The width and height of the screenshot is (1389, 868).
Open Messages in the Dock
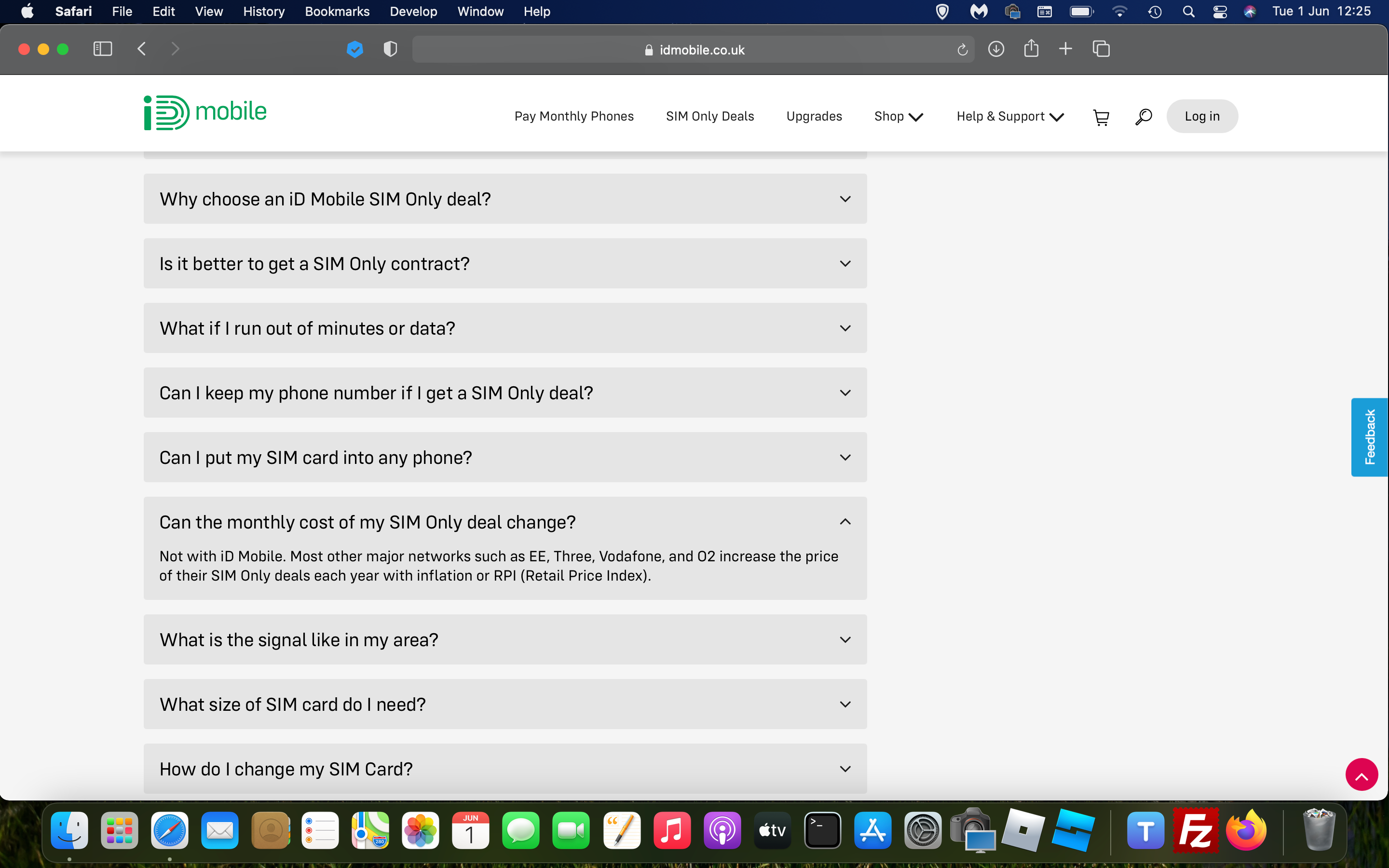[520, 830]
